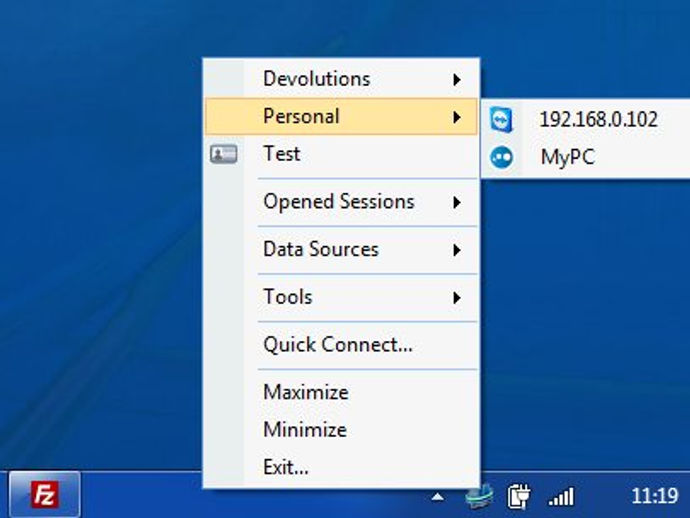Click the power plug battery tray icon

[518, 496]
